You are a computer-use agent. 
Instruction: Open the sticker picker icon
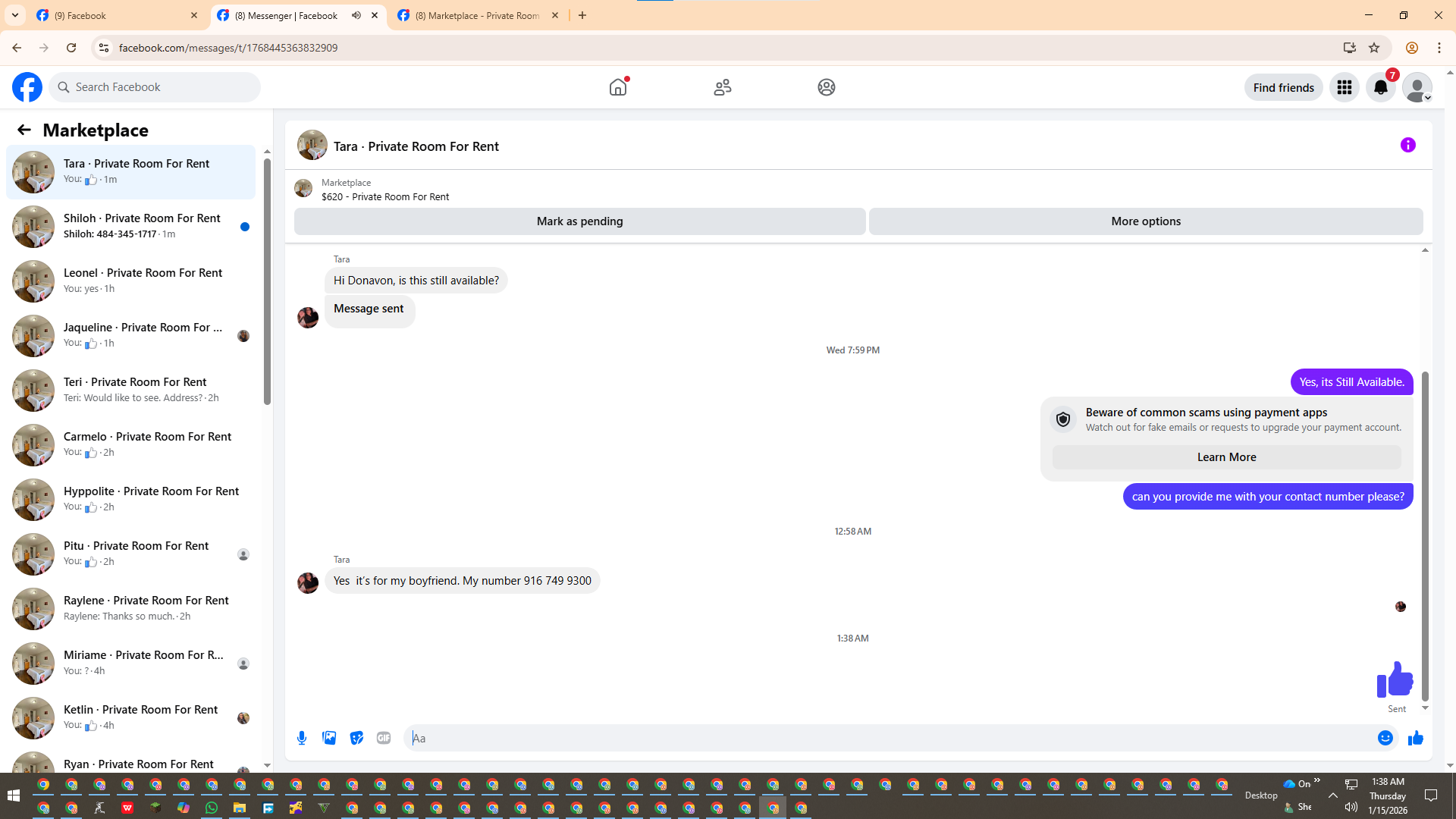pos(356,738)
